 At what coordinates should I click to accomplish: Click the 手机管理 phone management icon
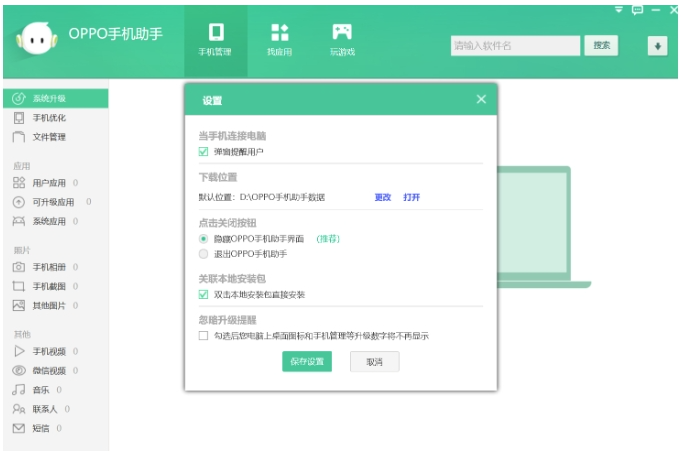215,32
